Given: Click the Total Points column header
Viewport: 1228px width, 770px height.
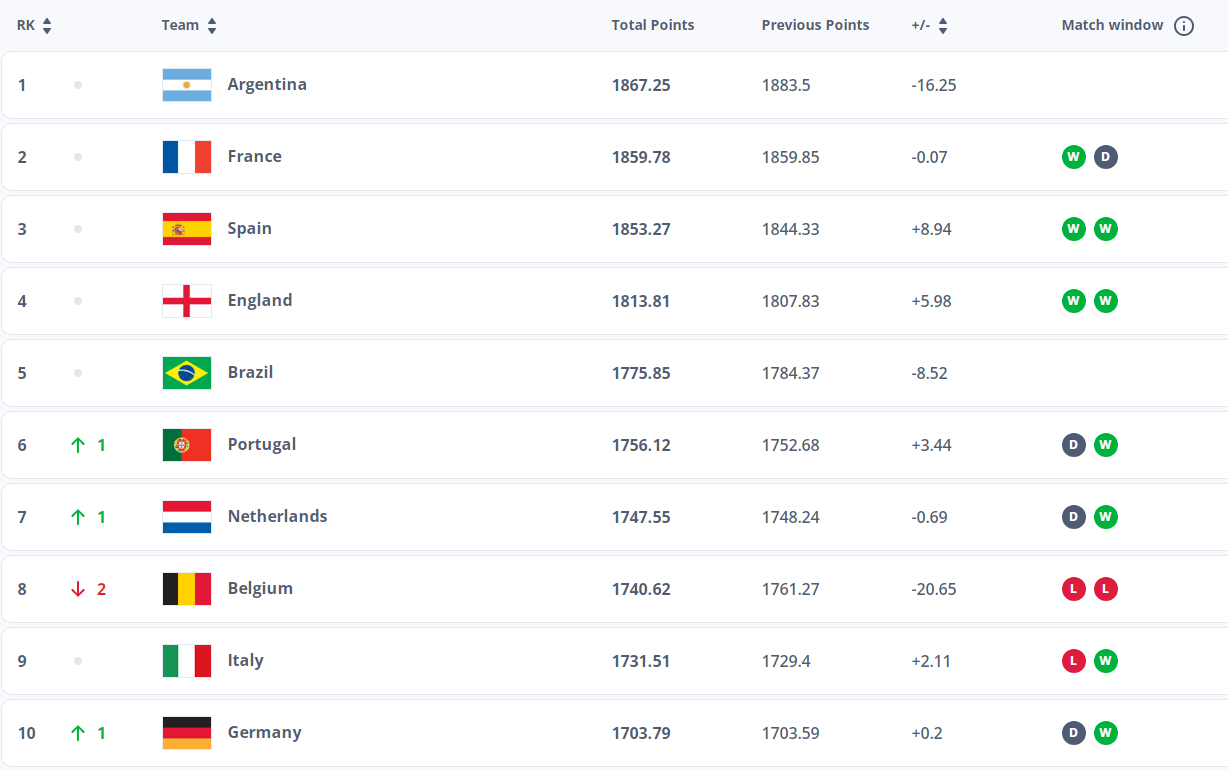Looking at the screenshot, I should pos(653,25).
